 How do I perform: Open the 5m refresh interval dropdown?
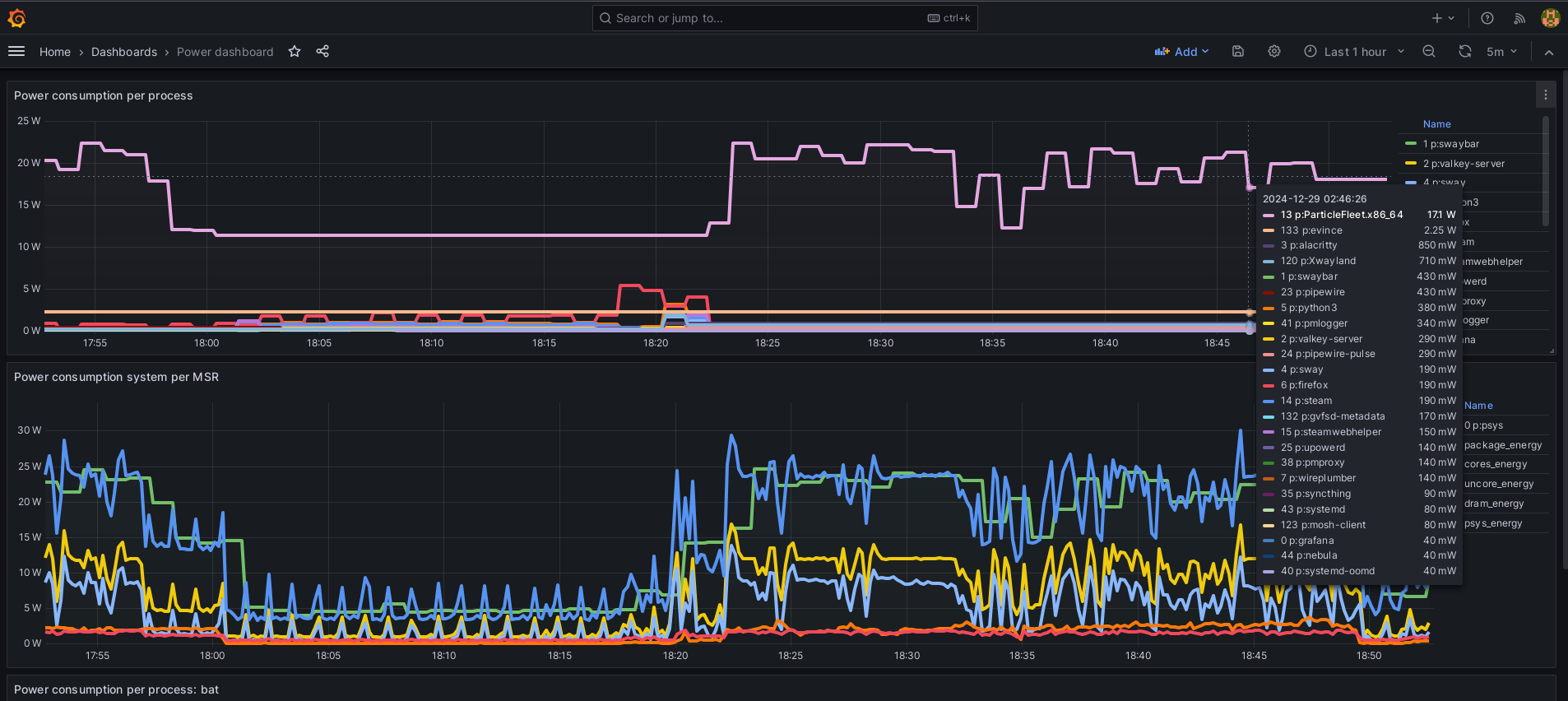pos(1501,51)
